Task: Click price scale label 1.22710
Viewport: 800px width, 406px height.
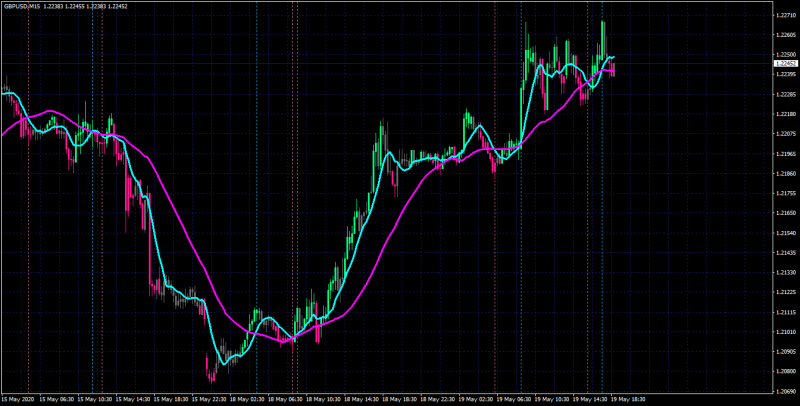Action: (785, 16)
